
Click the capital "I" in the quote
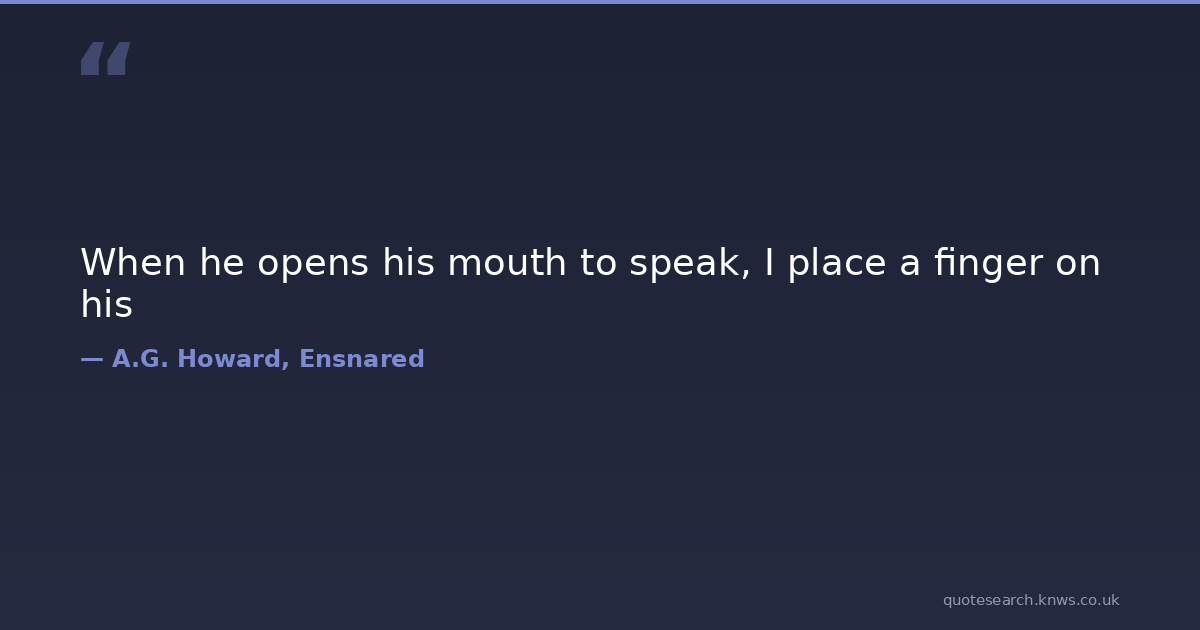pyautogui.click(x=769, y=263)
